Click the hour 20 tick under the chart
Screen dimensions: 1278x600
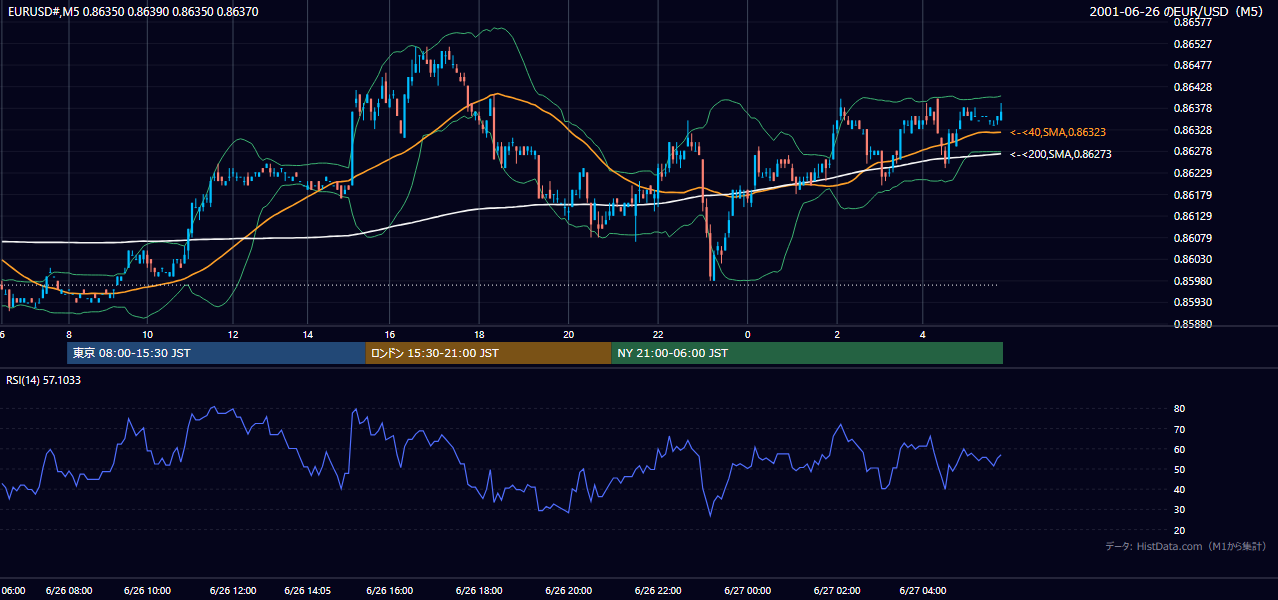pos(568,334)
